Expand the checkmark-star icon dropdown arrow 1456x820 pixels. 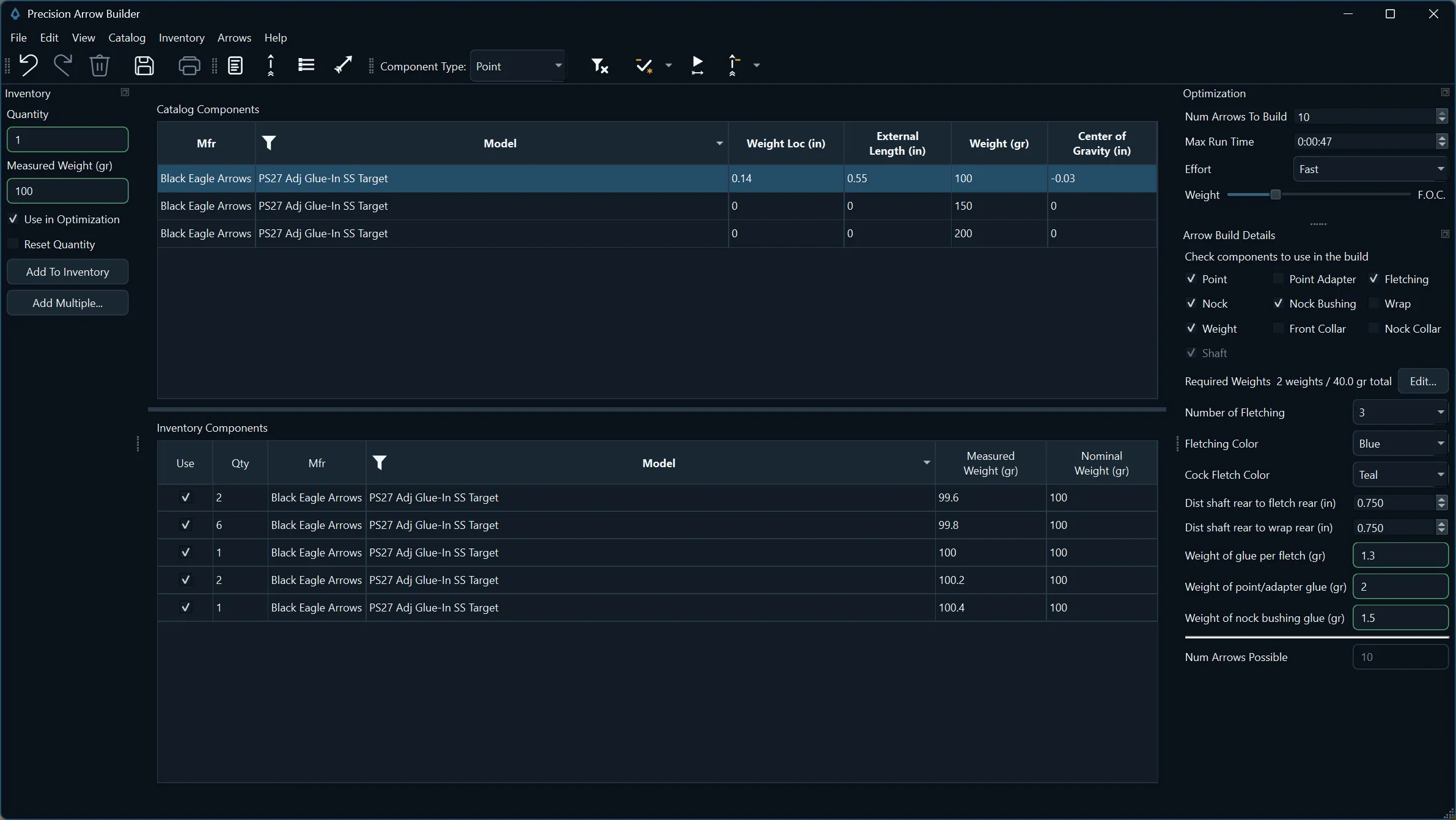668,65
